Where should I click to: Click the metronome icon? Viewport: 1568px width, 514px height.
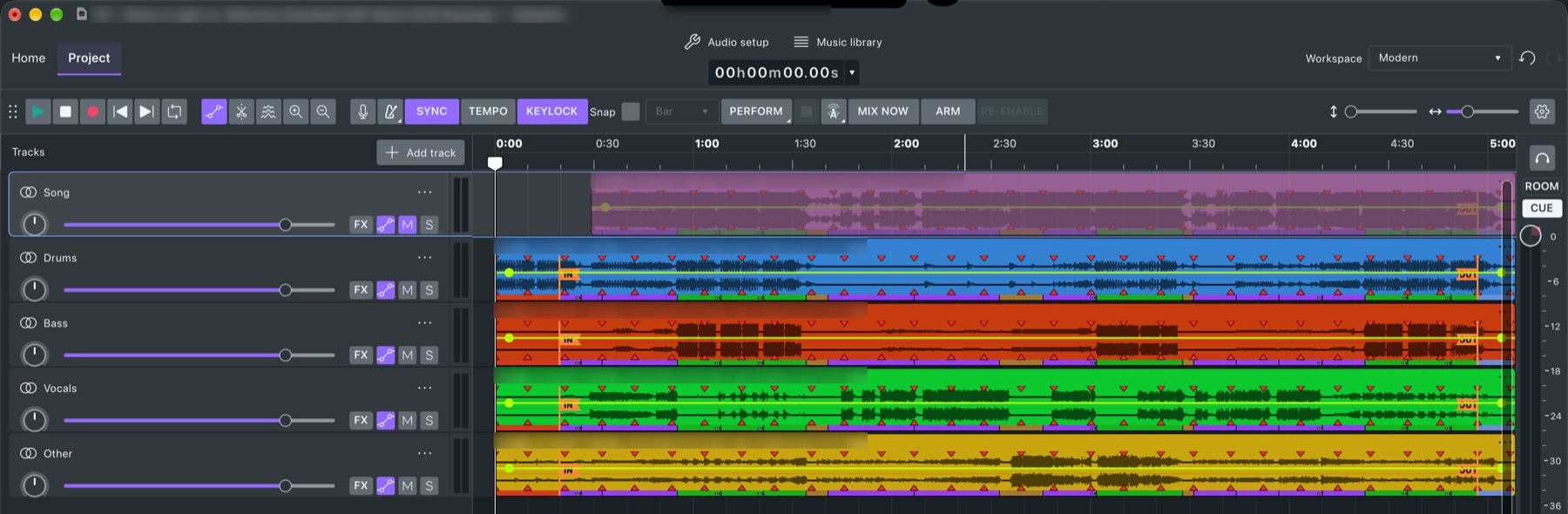tap(390, 112)
